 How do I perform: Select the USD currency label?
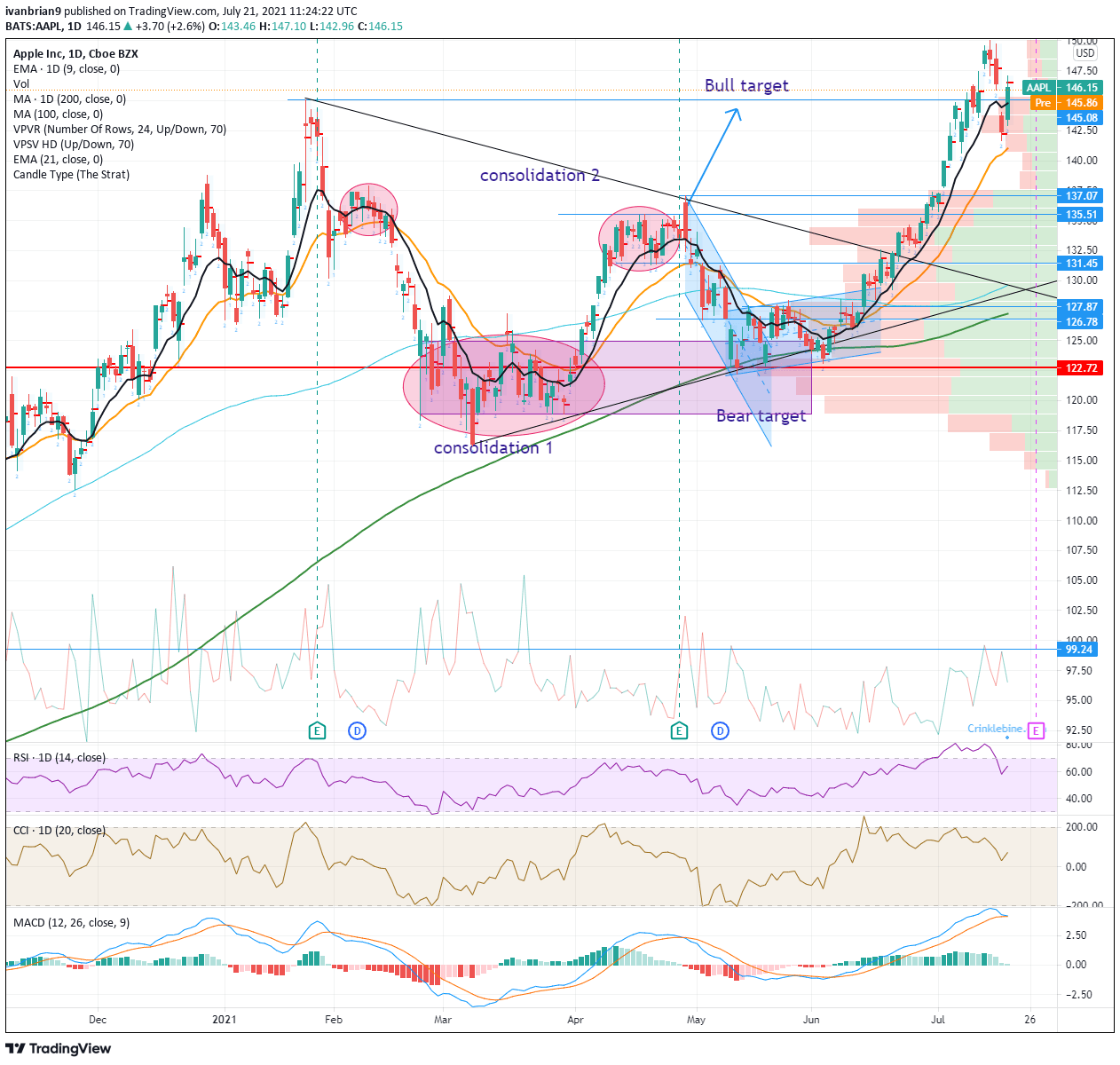(1085, 53)
